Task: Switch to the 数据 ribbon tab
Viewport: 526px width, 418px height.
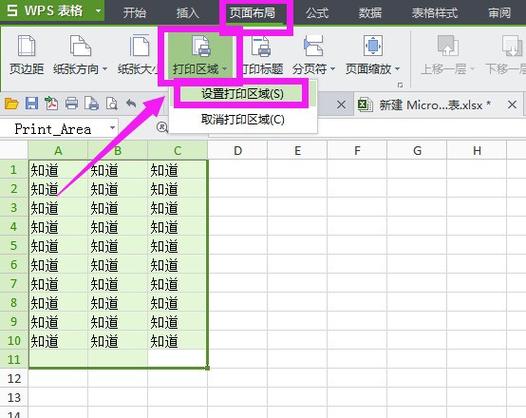Action: [370, 13]
